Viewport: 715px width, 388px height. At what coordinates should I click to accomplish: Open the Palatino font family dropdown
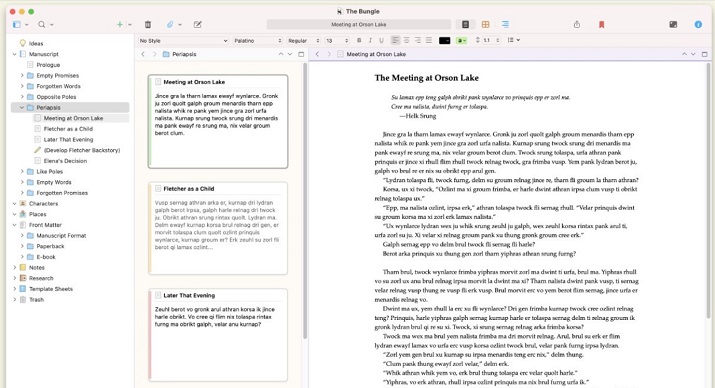coord(258,41)
